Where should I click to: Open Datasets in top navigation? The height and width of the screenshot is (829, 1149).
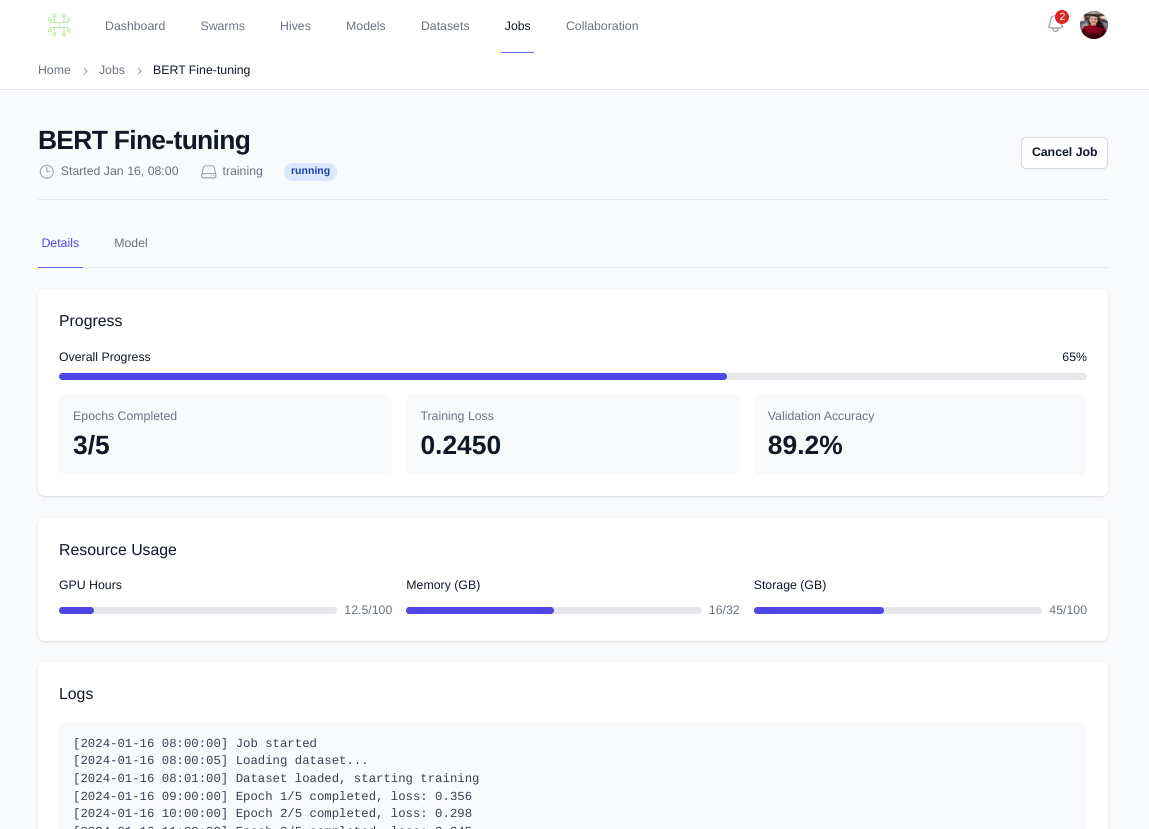pyautogui.click(x=445, y=26)
